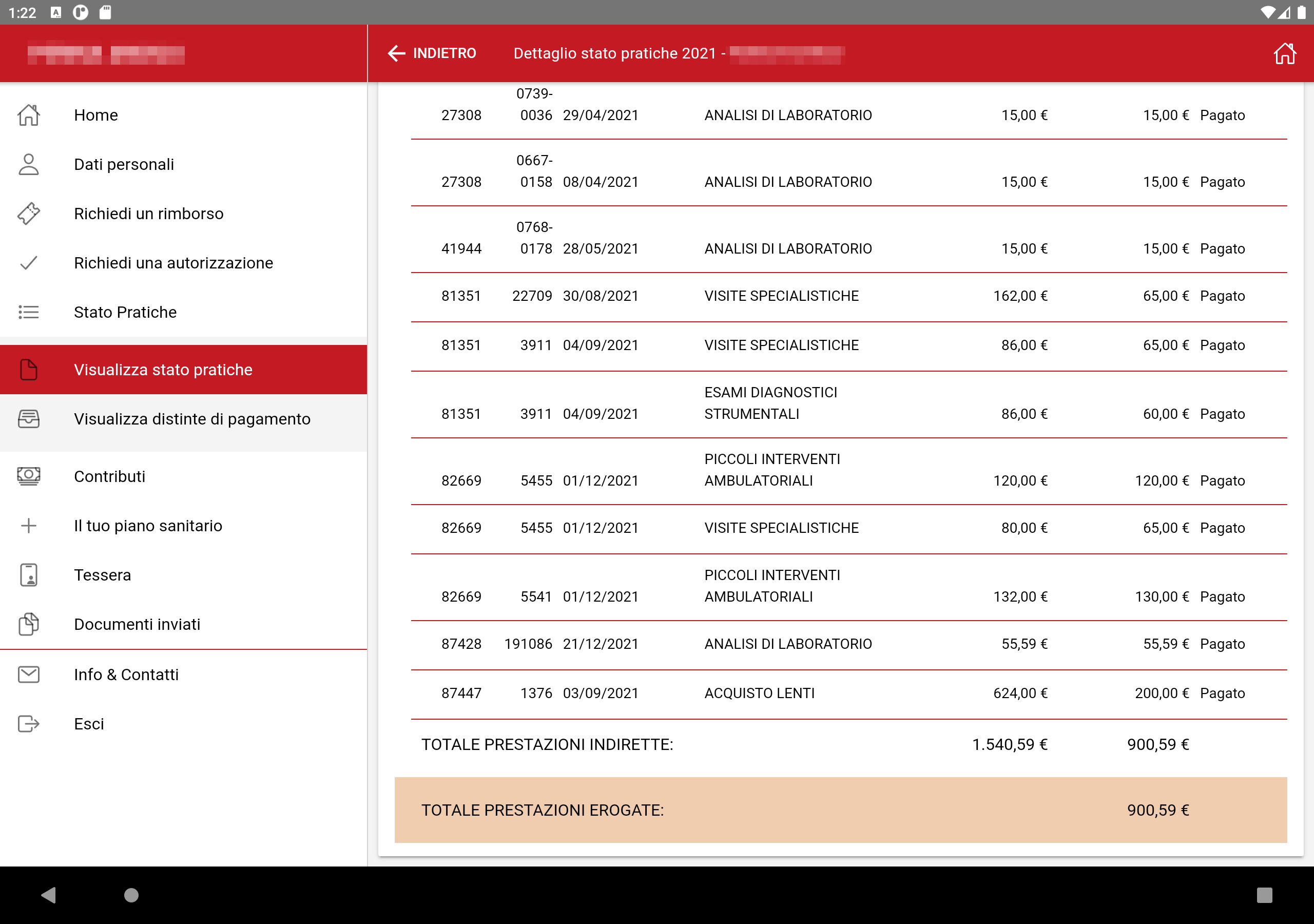This screenshot has width=1314, height=924.
Task: Go to Home in the sidebar
Action: (95, 115)
